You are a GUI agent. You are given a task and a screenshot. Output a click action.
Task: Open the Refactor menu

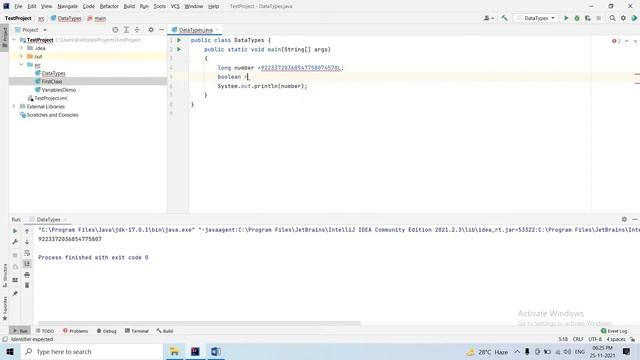coord(109,7)
